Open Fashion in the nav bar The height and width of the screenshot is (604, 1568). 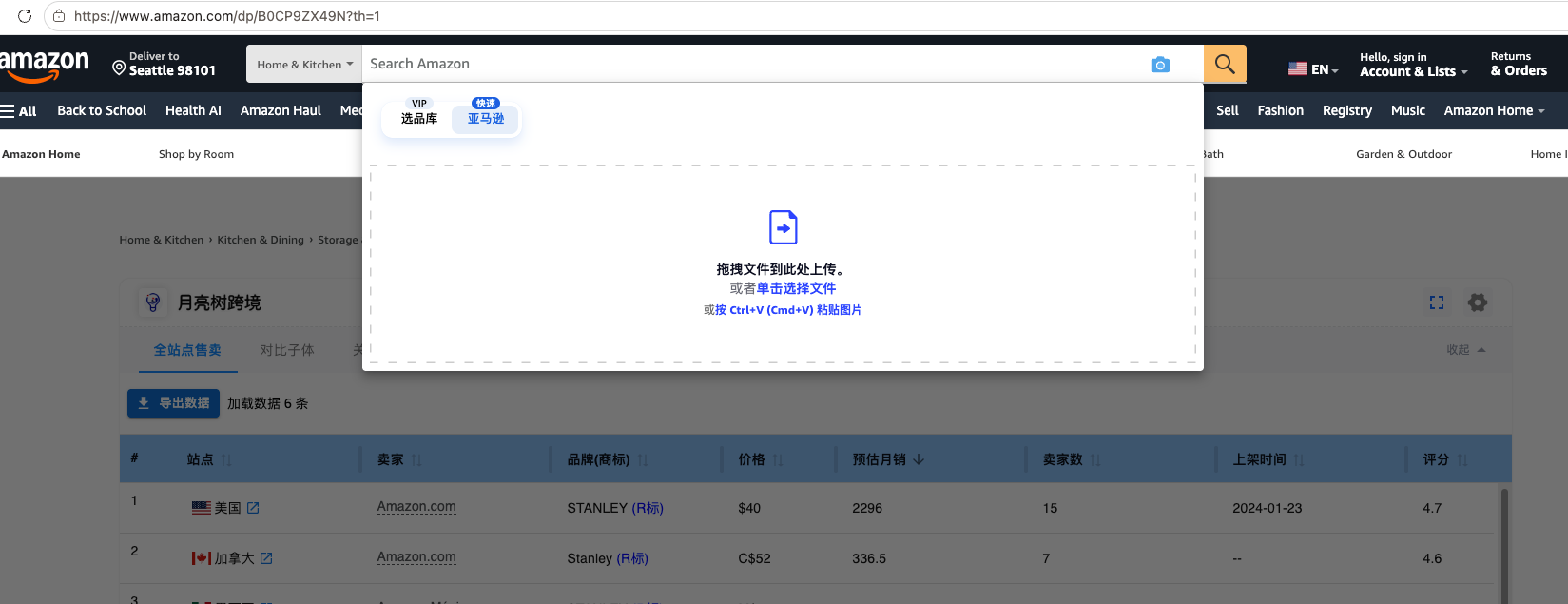click(x=1281, y=110)
